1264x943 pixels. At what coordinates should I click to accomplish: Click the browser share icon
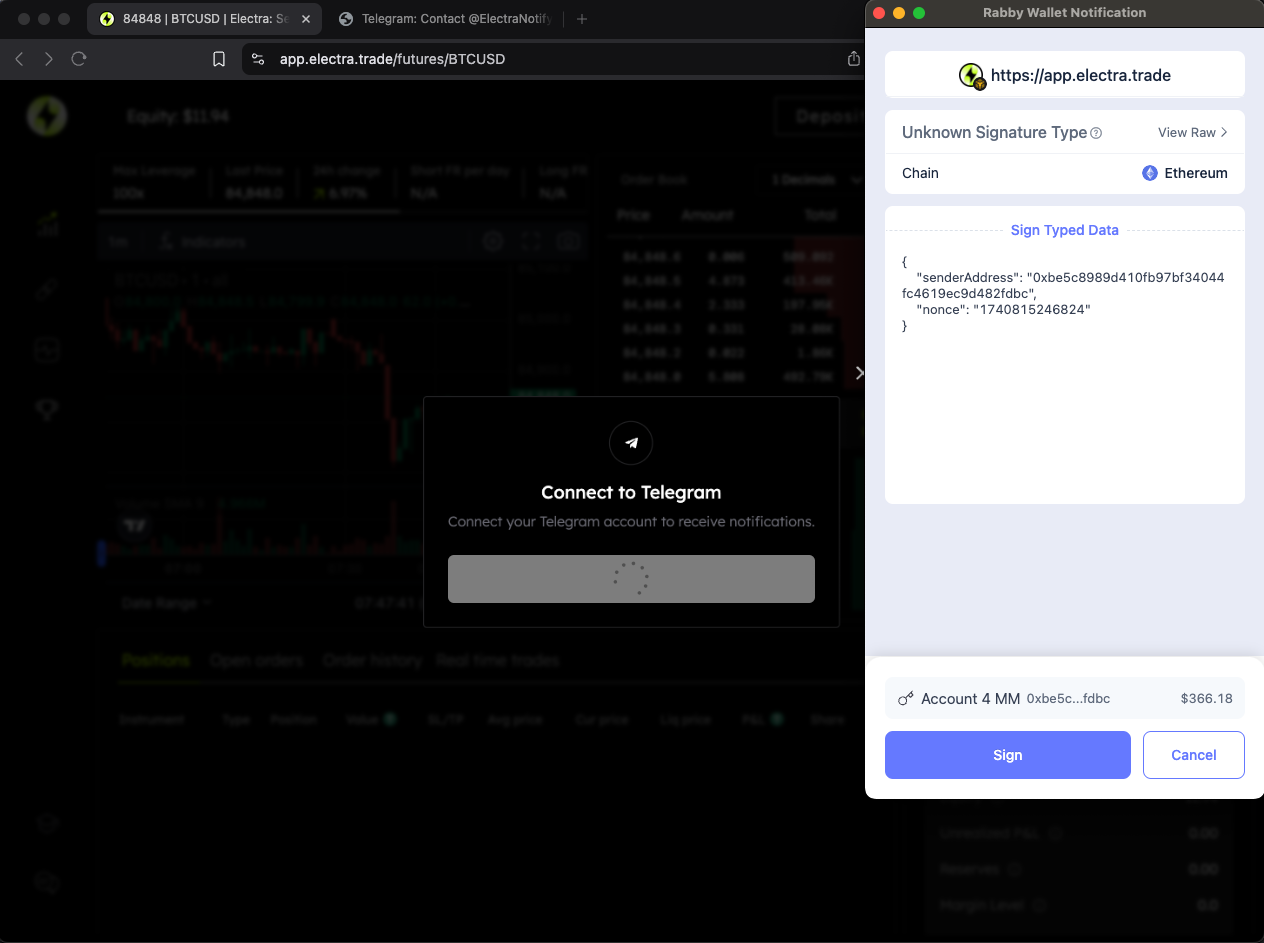(x=853, y=59)
